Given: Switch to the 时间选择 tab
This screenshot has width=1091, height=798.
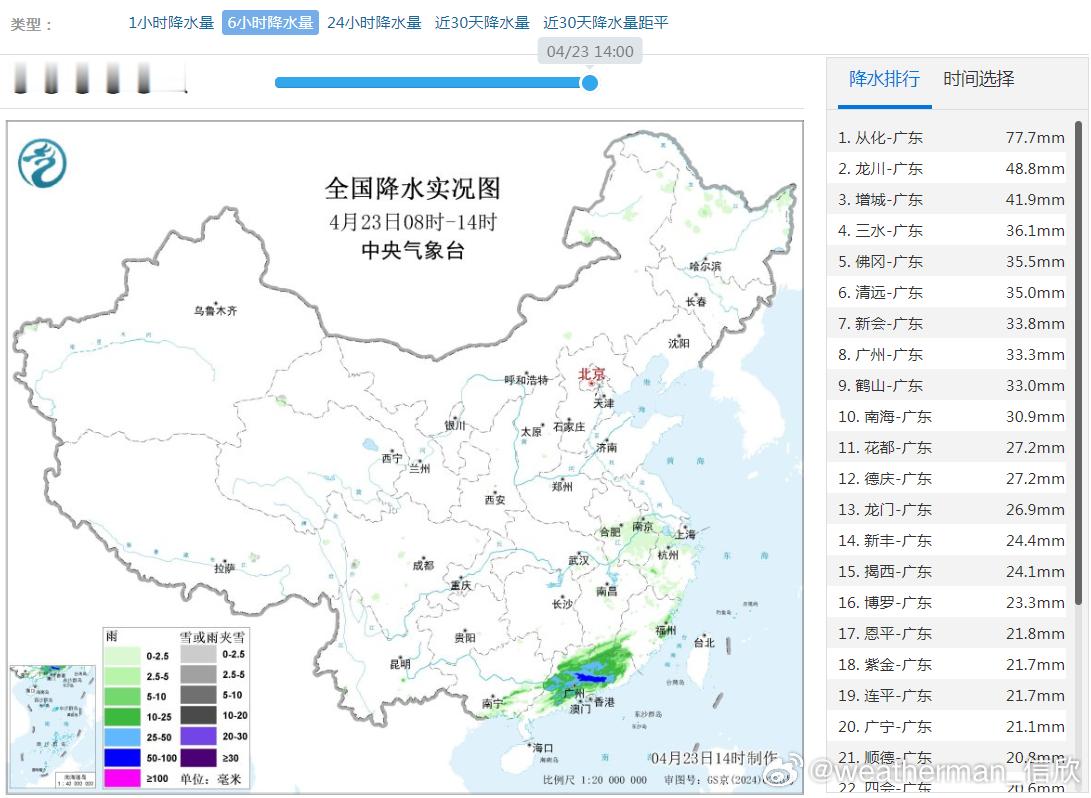Looking at the screenshot, I should tap(977, 80).
